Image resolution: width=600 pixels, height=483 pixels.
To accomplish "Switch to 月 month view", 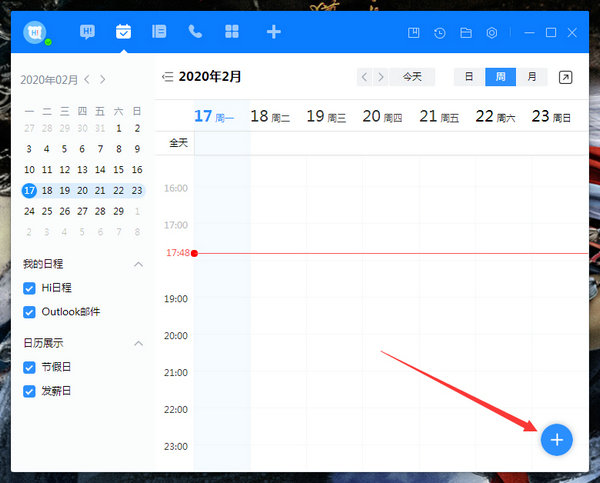I will [x=531, y=77].
